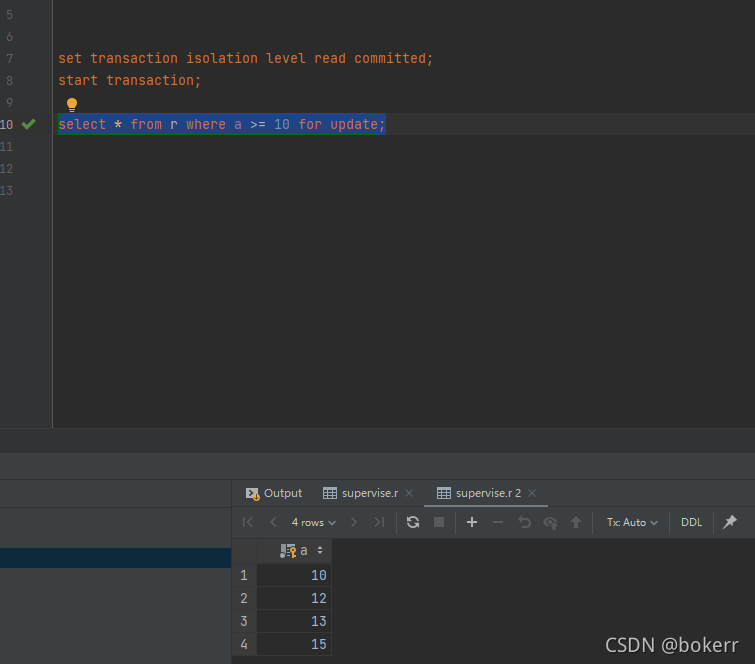
Task: Go to first page of results
Action: 247,522
